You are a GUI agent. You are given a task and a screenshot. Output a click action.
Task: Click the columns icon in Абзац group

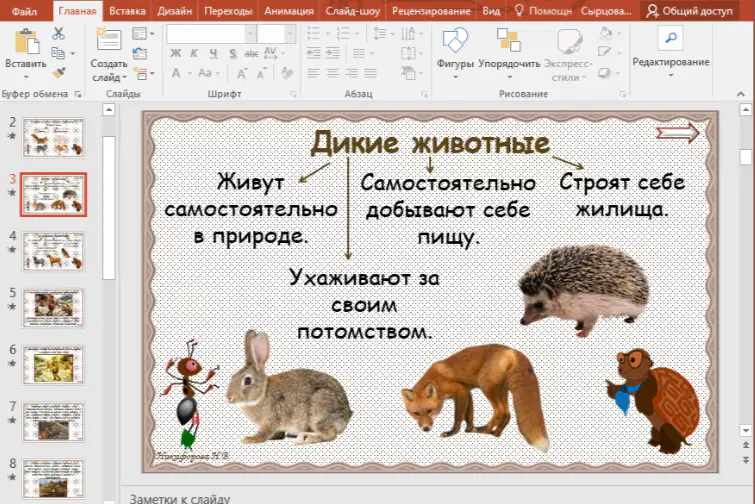point(359,53)
